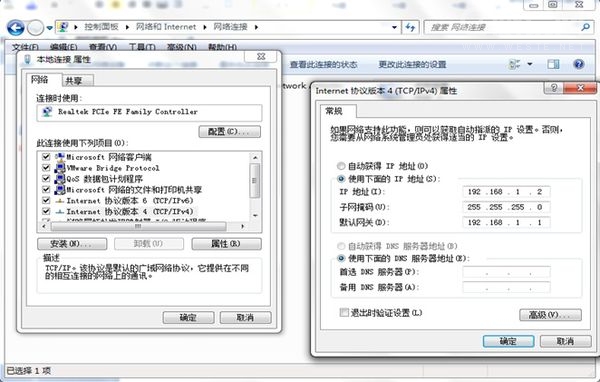The width and height of the screenshot is (600, 382).
Task: Select 使用下面的 IP 地址 radio button
Action: point(341,179)
